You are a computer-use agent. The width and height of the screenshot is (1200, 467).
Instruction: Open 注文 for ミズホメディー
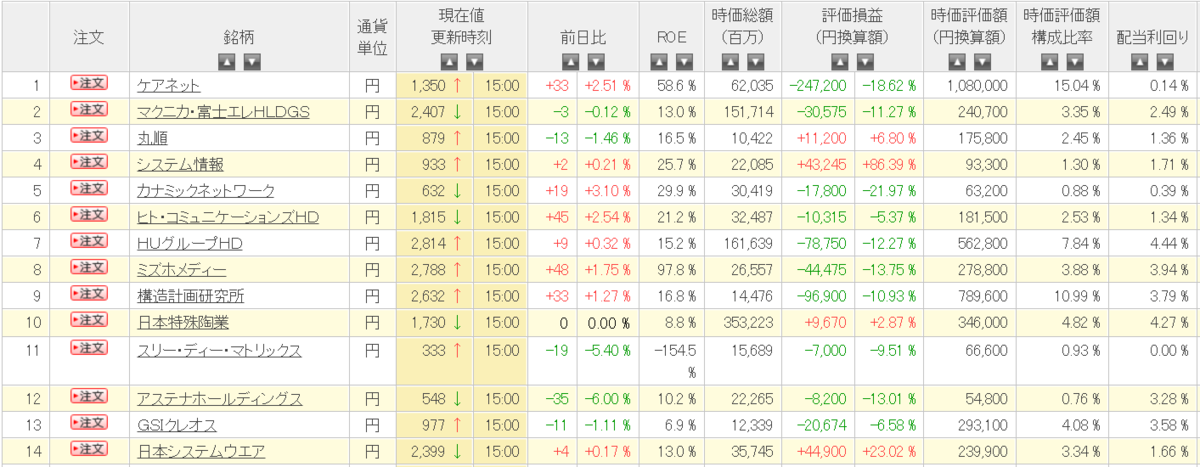(x=88, y=267)
